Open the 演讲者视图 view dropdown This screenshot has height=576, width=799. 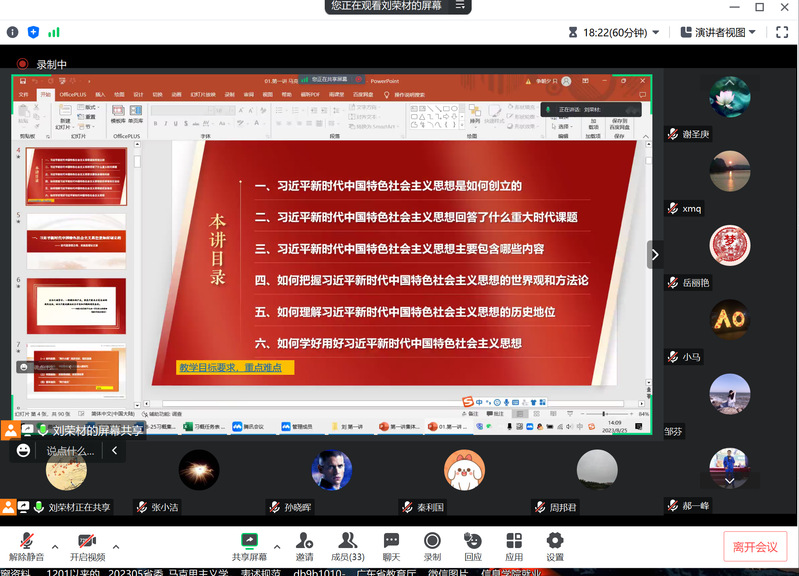tap(719, 32)
